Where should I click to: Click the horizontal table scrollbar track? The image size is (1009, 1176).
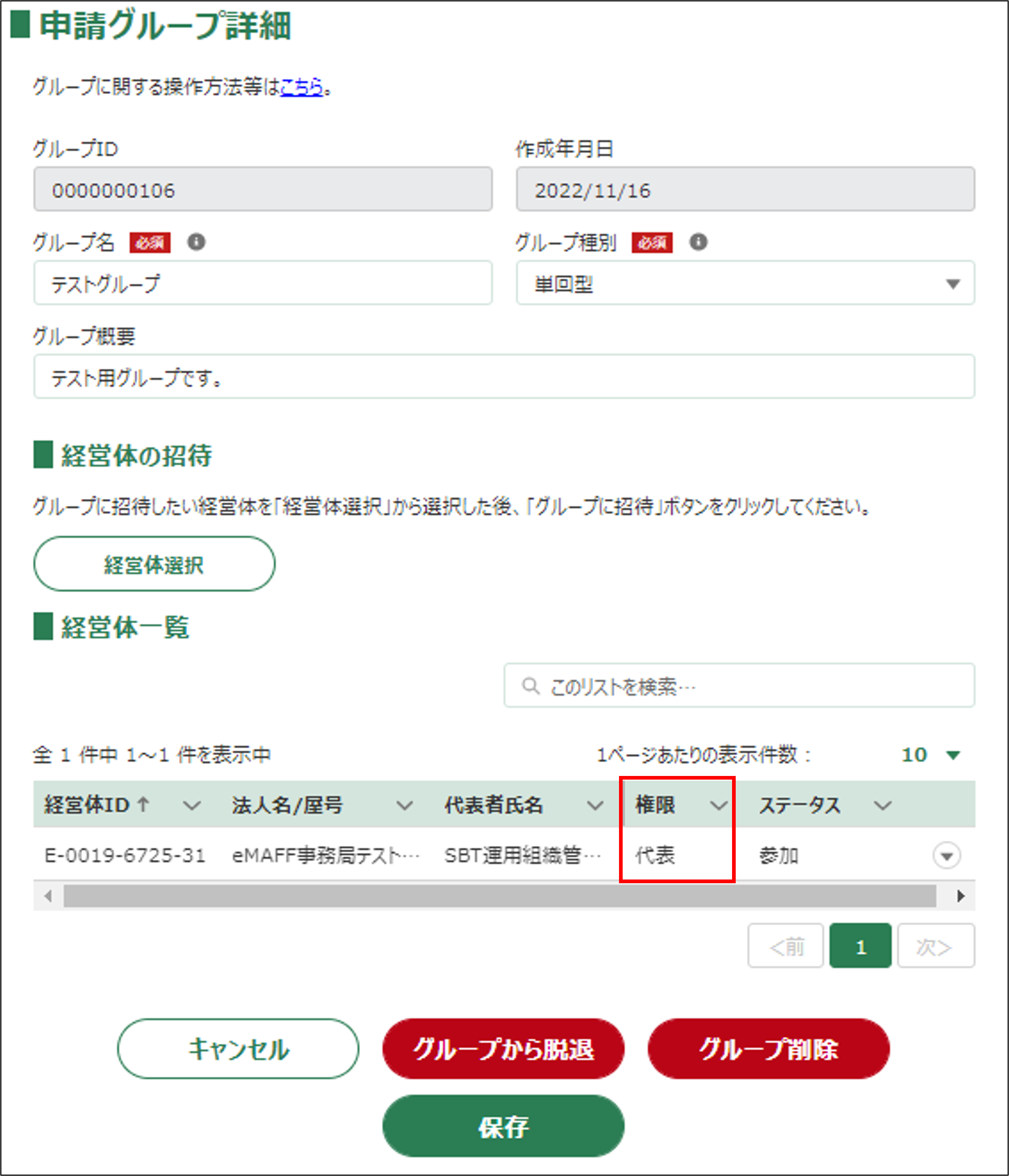499,896
